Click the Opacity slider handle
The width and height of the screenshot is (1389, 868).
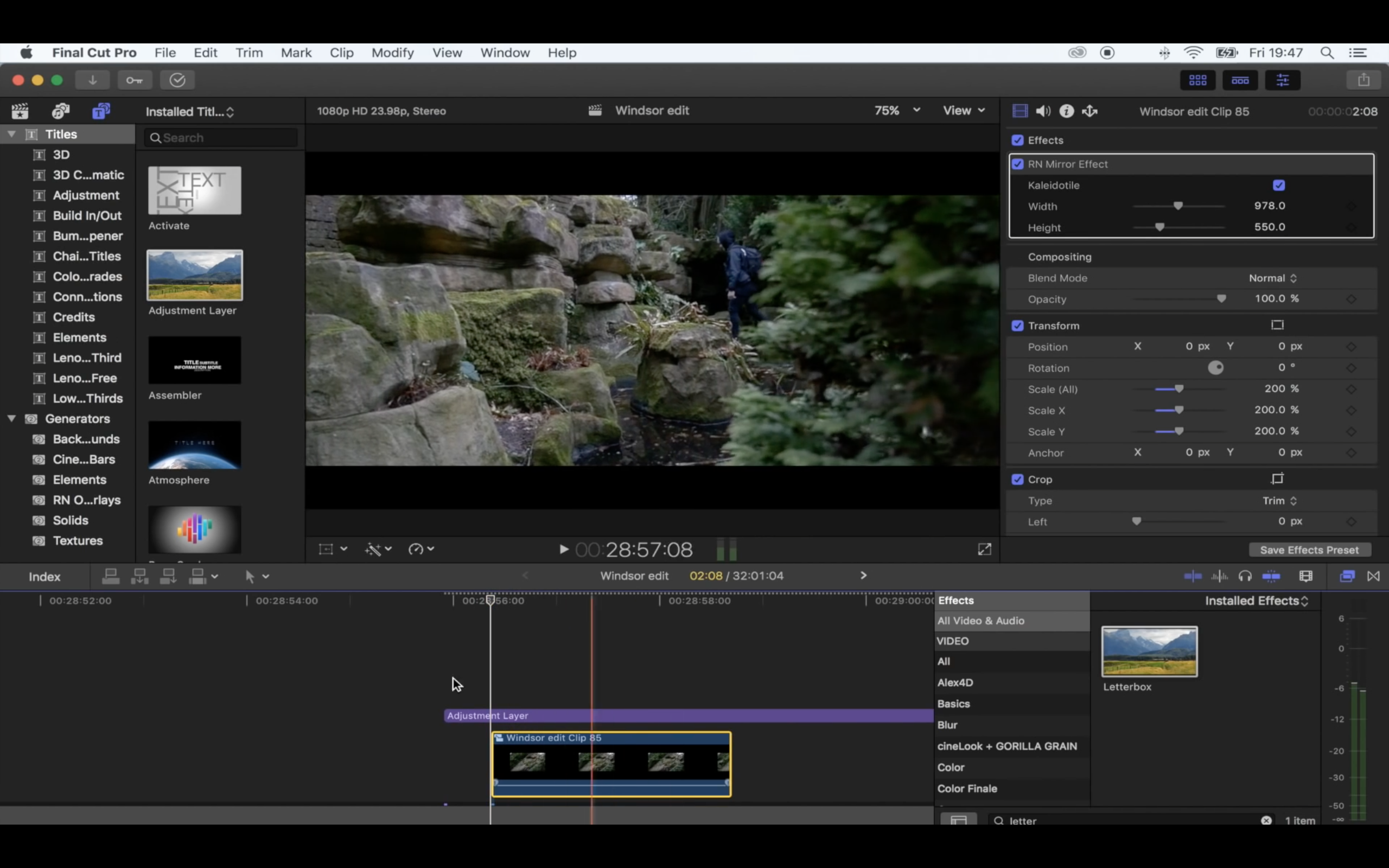pyautogui.click(x=1221, y=298)
